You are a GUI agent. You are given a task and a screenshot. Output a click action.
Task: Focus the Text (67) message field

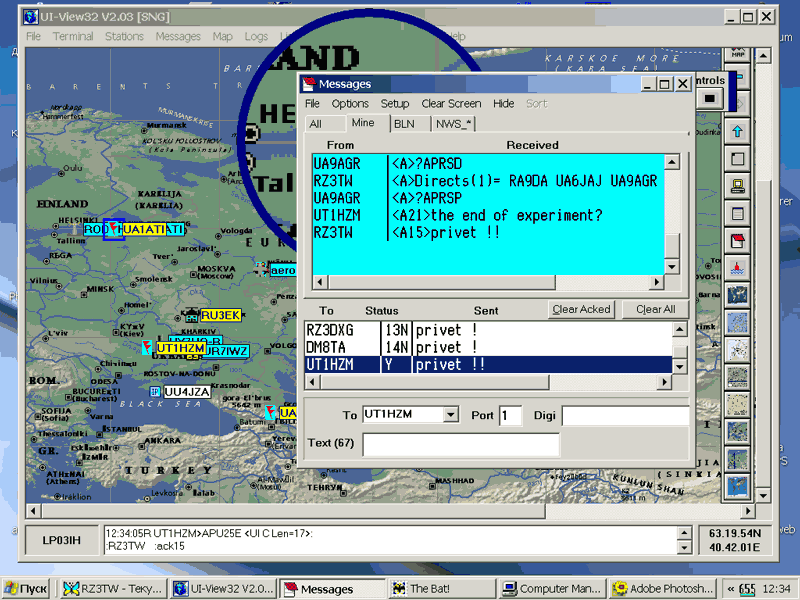(x=461, y=444)
